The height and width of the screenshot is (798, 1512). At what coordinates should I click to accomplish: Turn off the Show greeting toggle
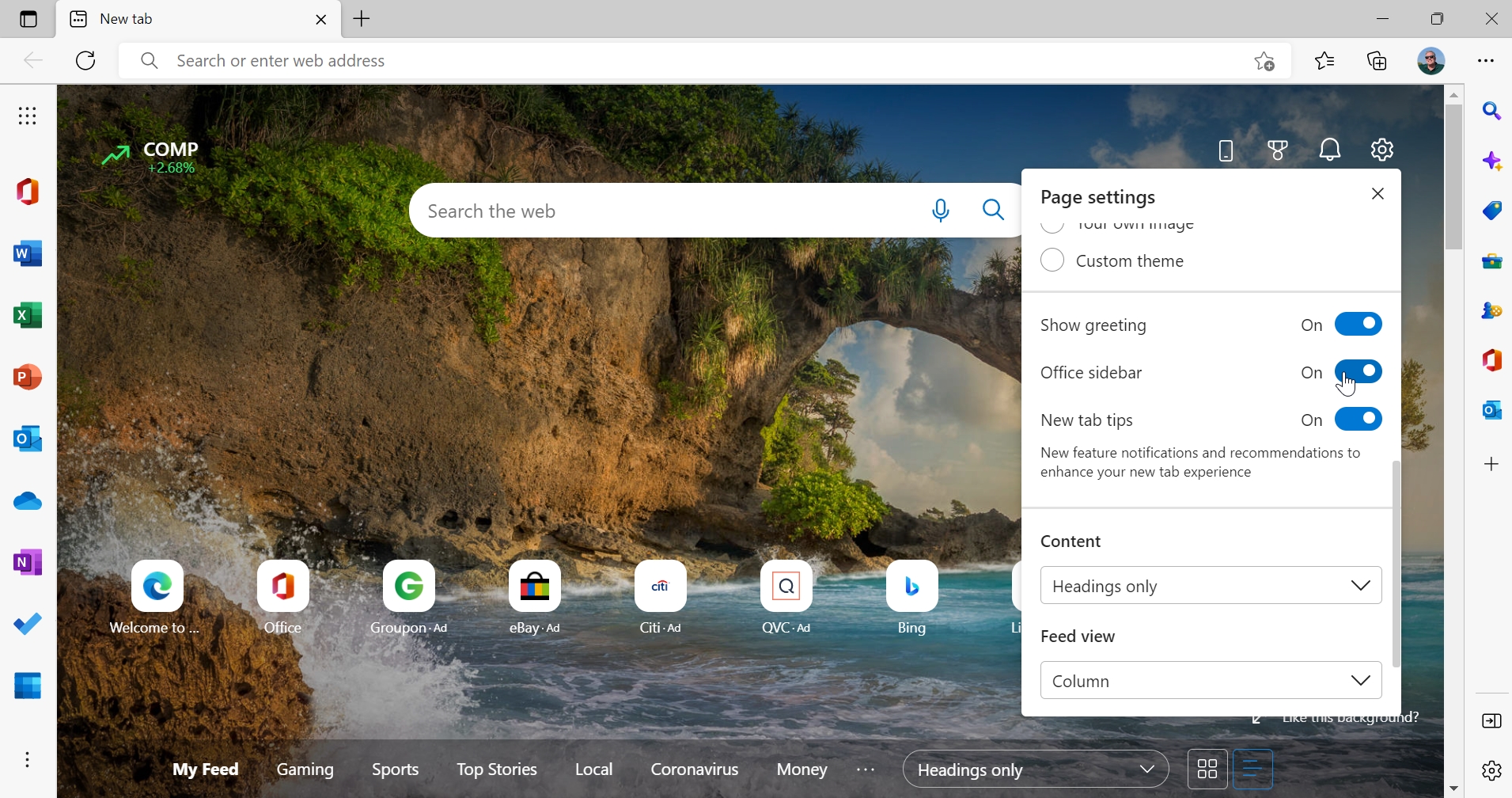1359,325
